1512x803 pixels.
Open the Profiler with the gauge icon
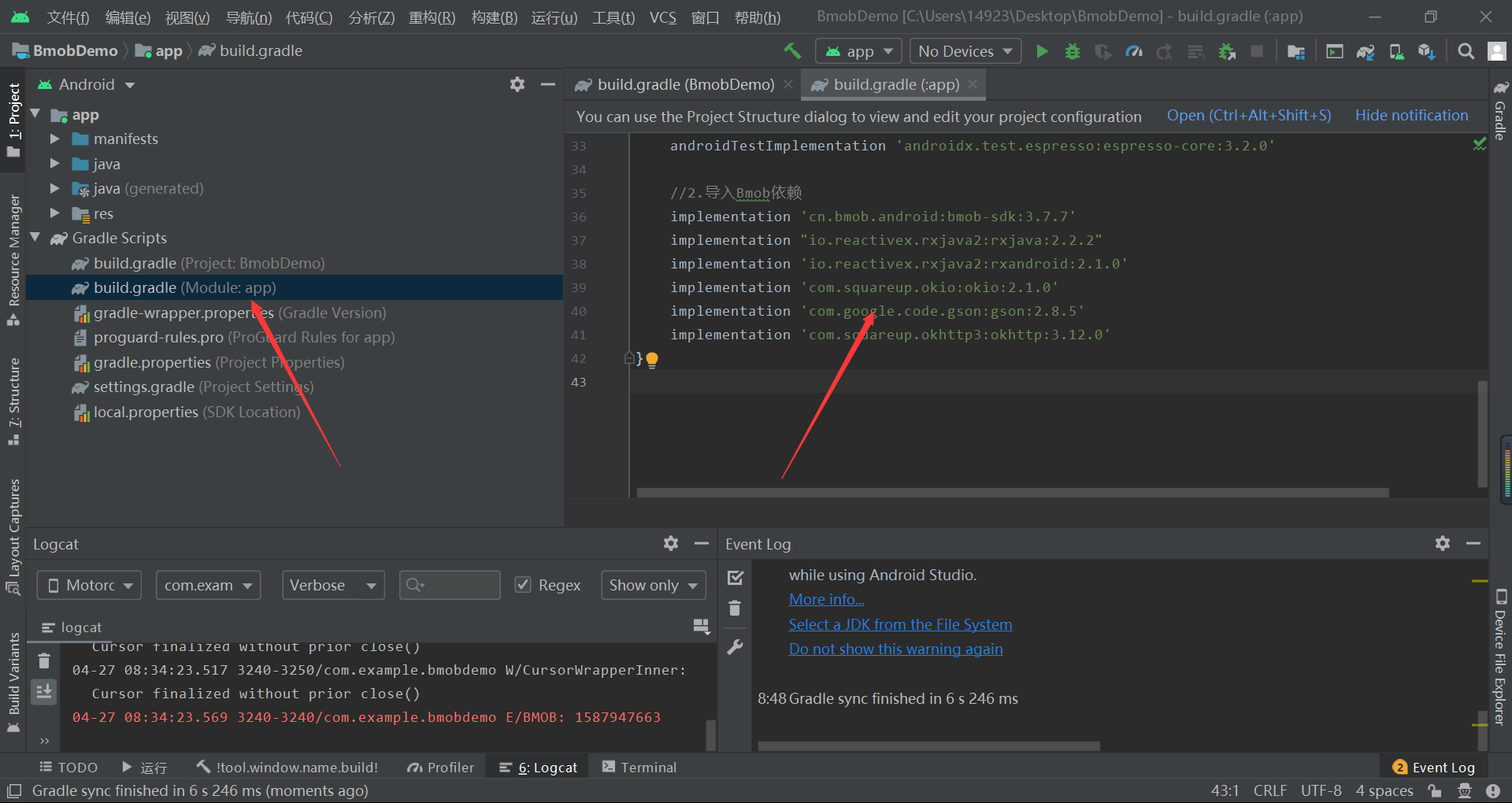(x=1134, y=50)
